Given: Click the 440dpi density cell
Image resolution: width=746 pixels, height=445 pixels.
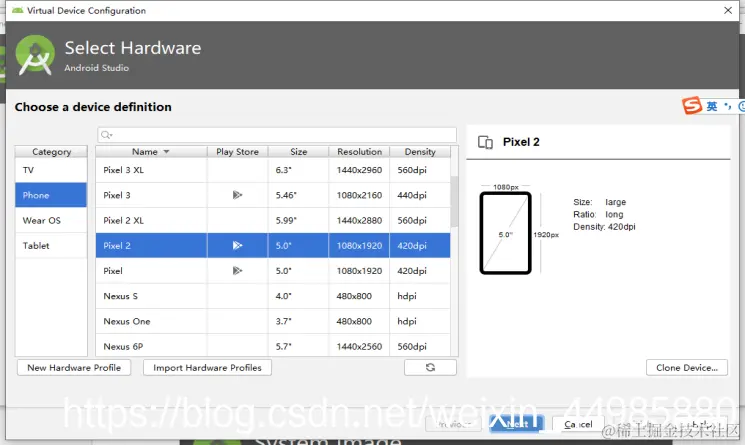Looking at the screenshot, I should (420, 195).
